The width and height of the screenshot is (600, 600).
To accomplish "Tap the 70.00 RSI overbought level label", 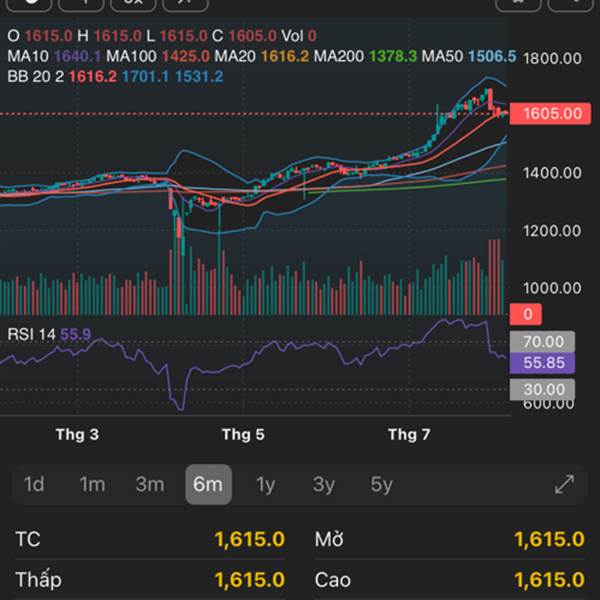I will pos(542,342).
